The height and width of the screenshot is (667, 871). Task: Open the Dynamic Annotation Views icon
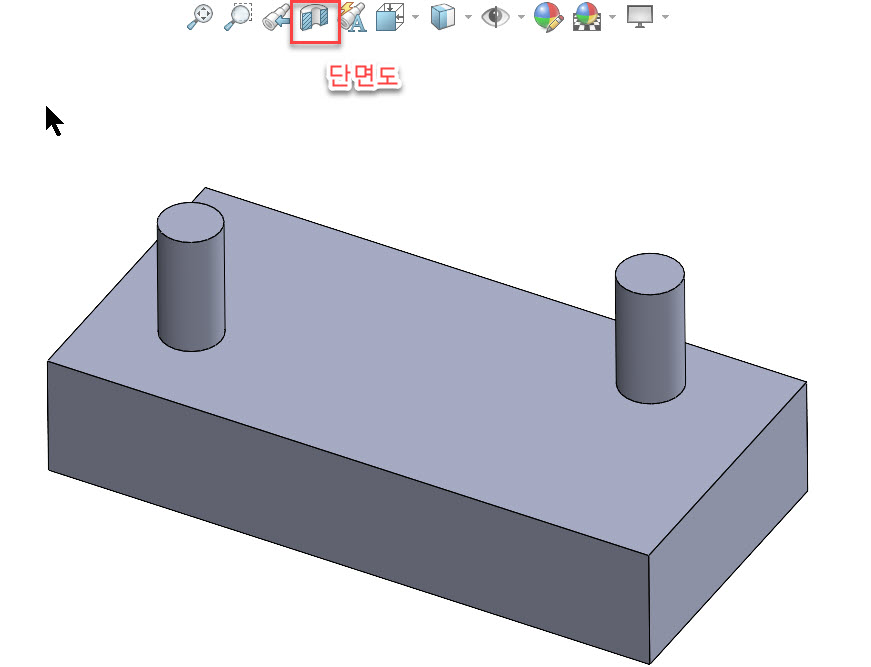point(353,17)
